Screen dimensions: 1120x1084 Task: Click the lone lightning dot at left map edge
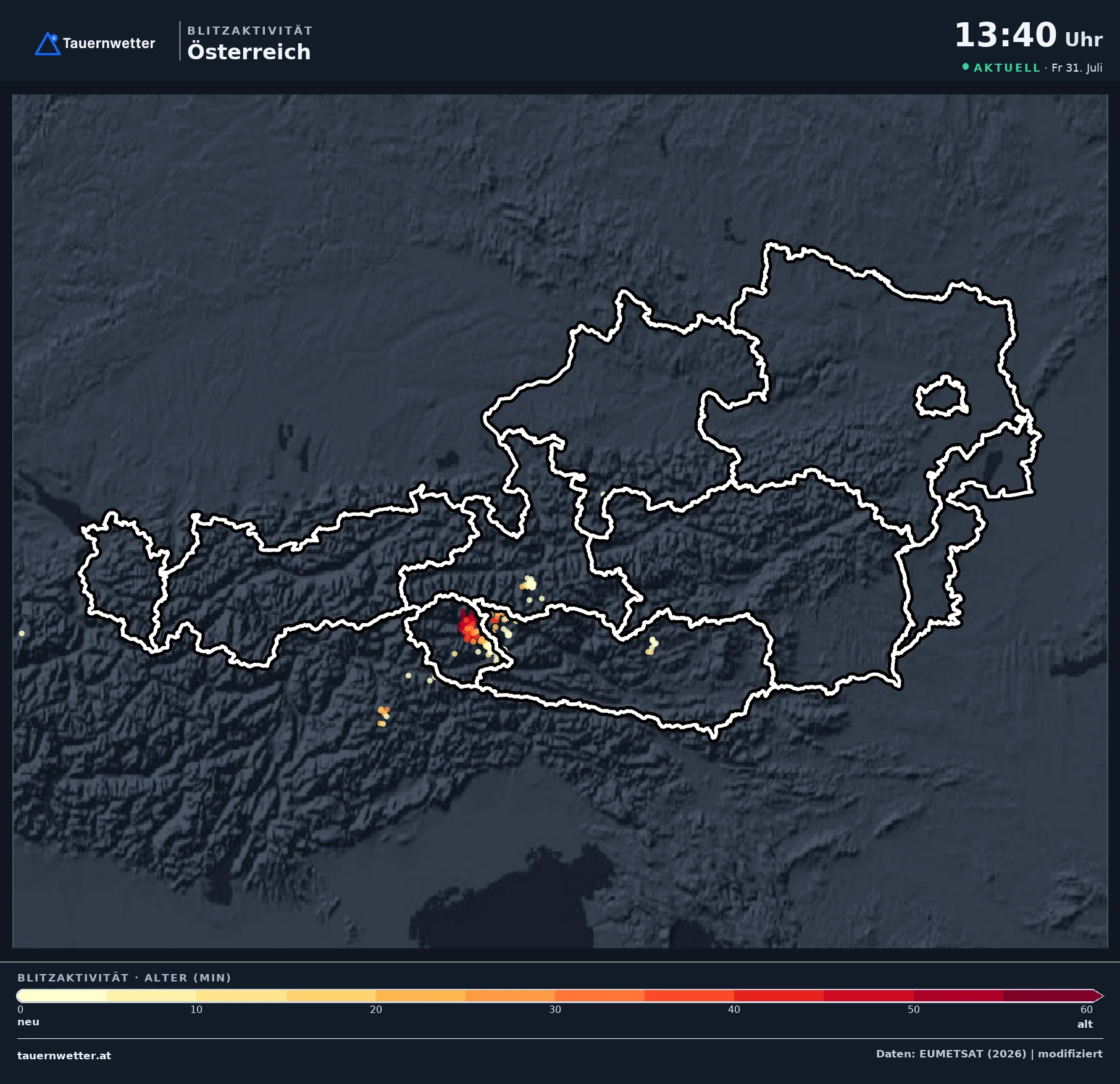[x=22, y=633]
